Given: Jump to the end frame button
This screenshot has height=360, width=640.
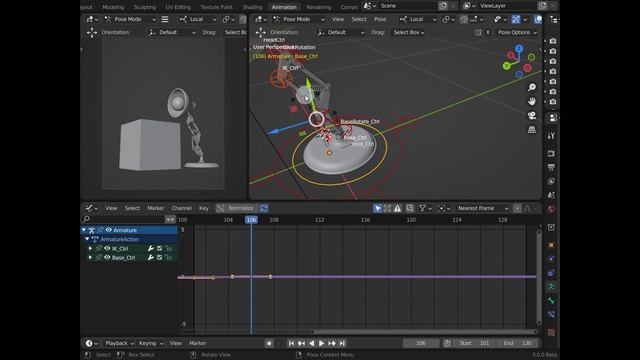Looking at the screenshot, I should 342,343.
